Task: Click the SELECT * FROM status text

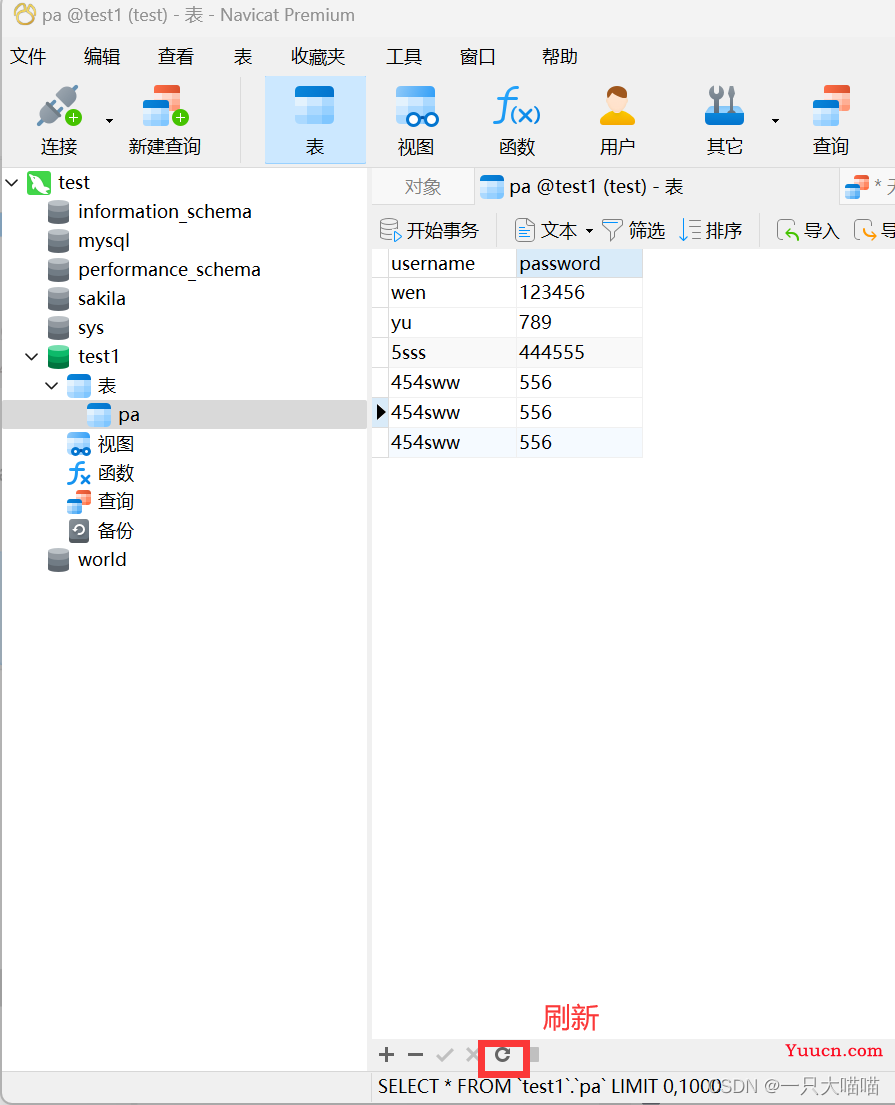Action: (x=550, y=1087)
